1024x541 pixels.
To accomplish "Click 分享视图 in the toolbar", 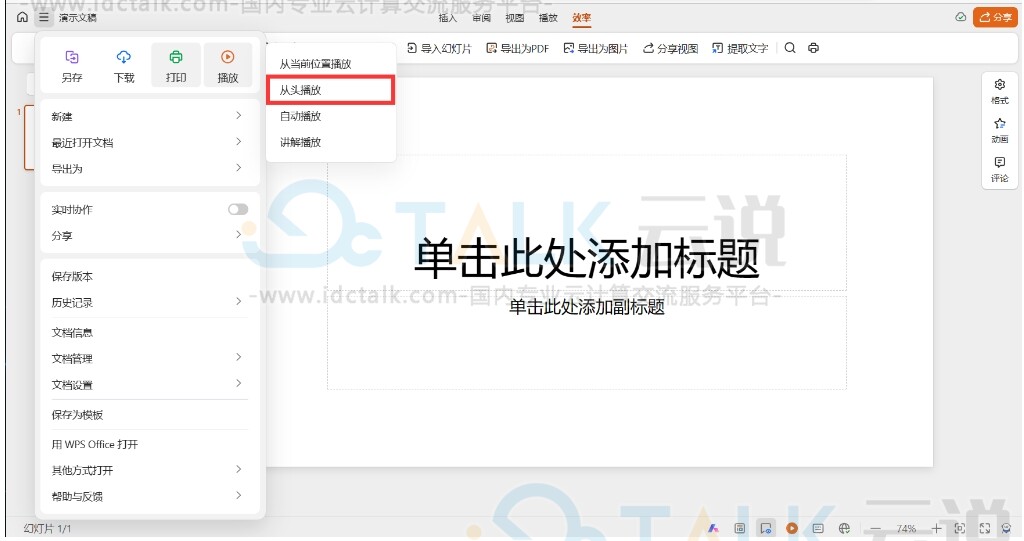I will (670, 48).
